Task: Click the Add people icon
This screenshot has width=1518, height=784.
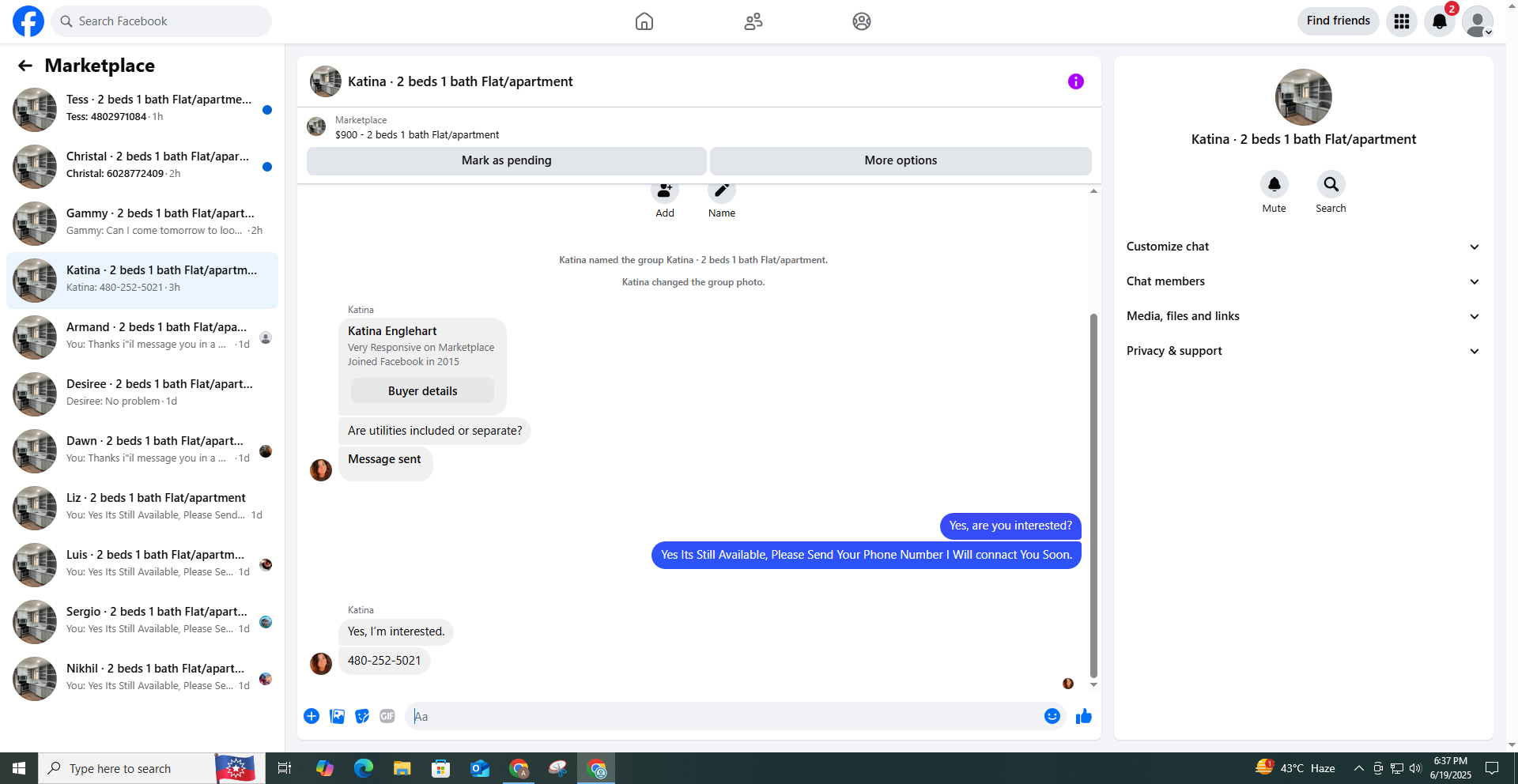Action: pyautogui.click(x=665, y=191)
